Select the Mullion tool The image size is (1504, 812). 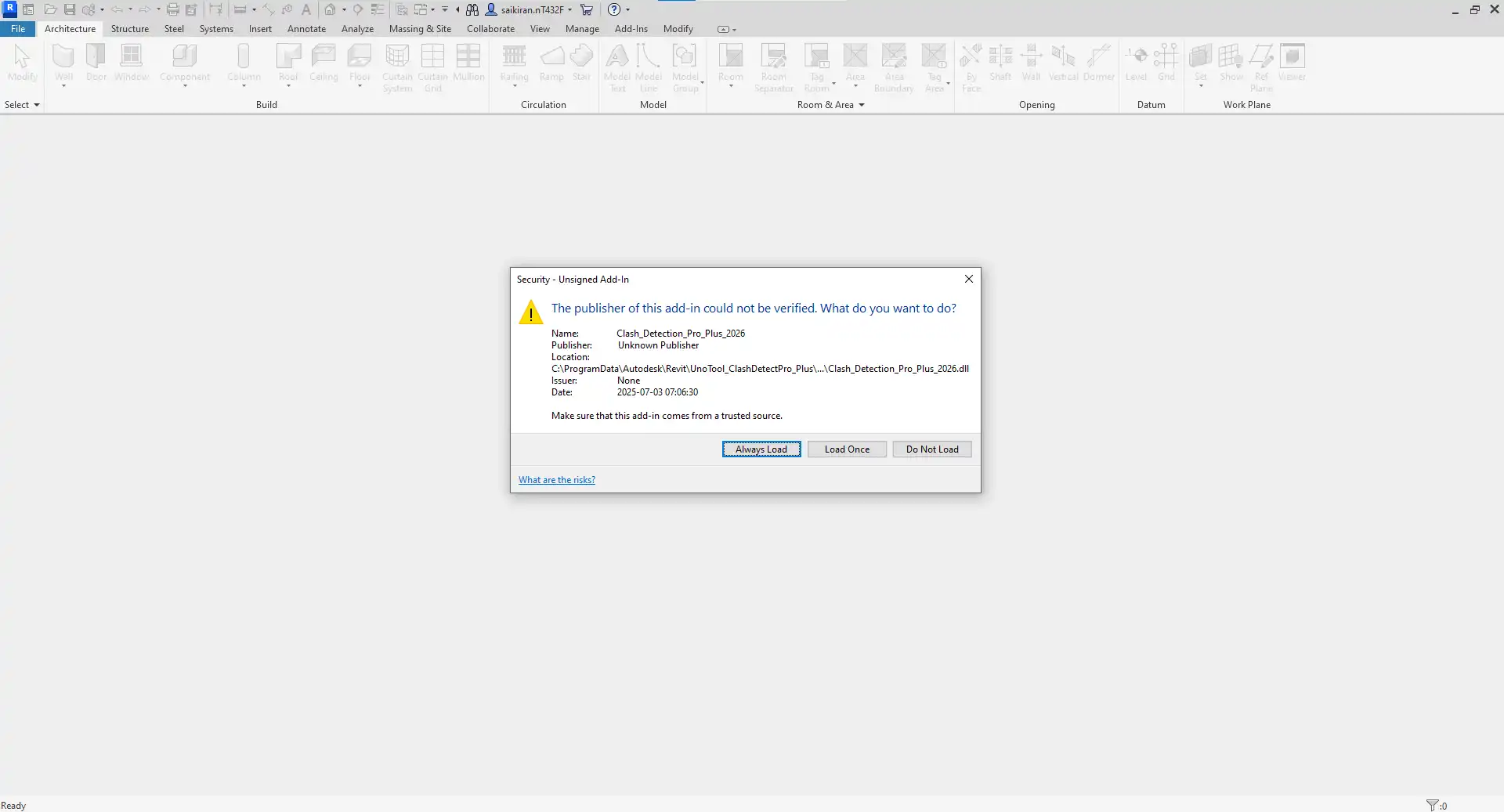point(468,63)
